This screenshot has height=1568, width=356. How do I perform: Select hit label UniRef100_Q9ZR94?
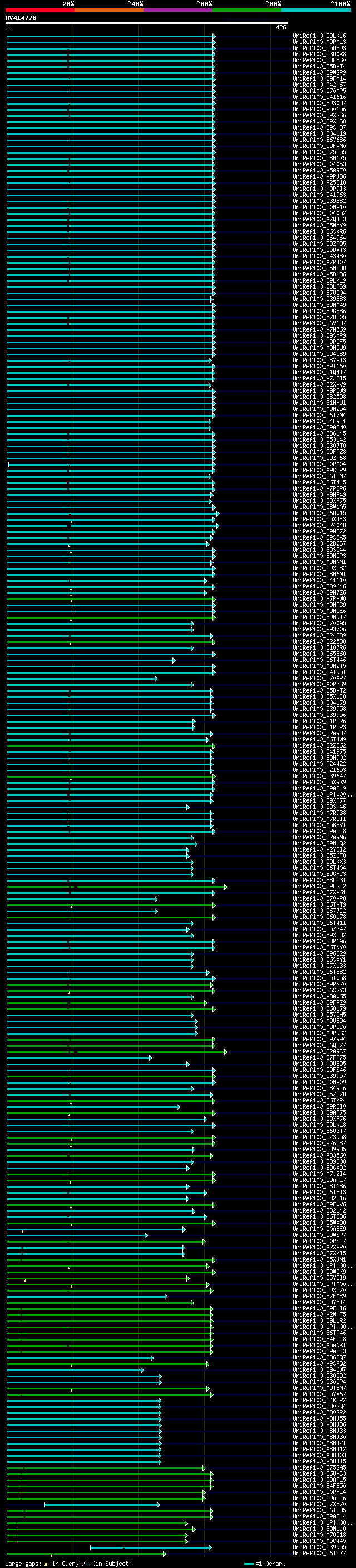(319, 1039)
